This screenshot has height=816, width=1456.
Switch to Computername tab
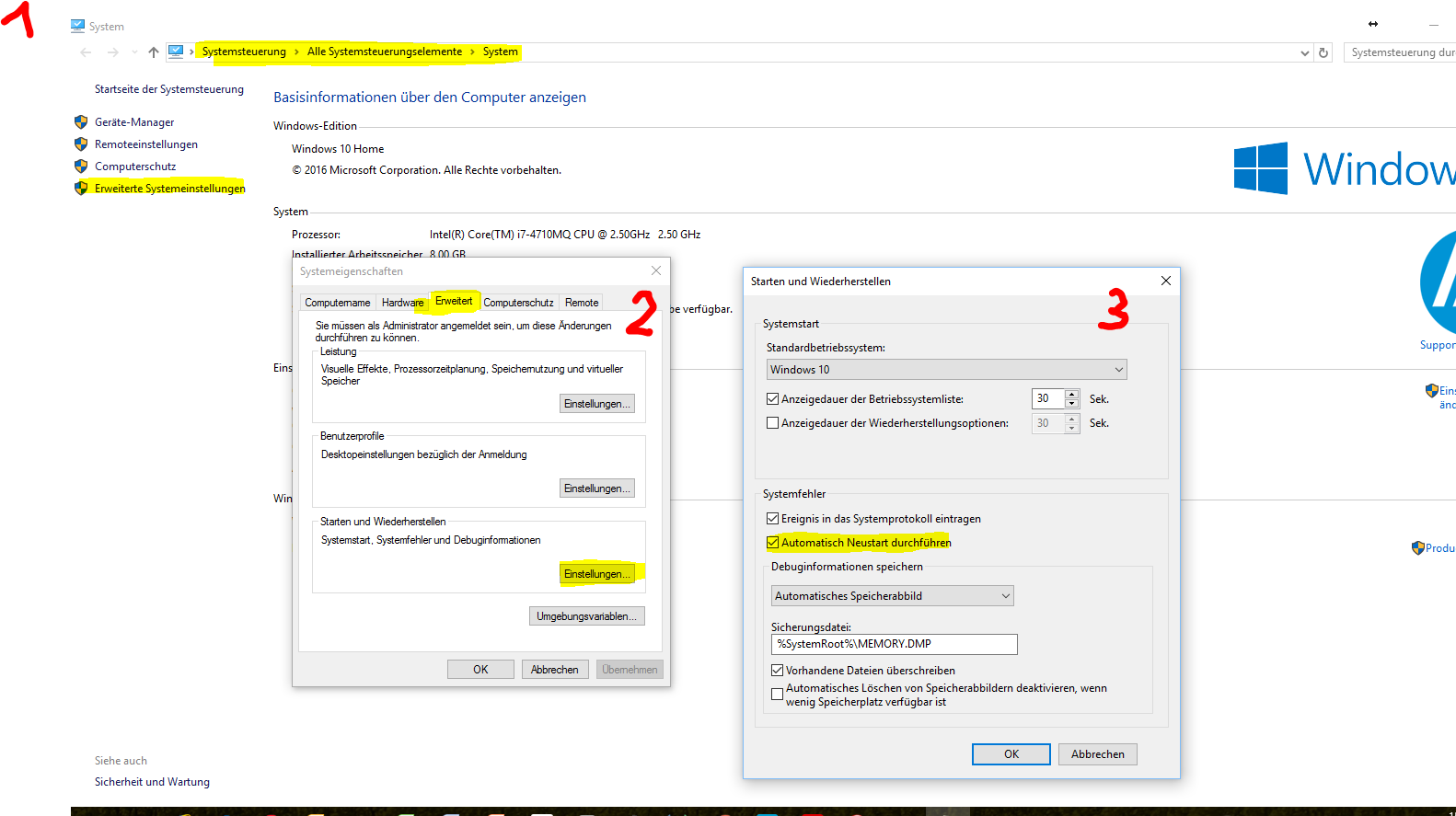click(x=338, y=303)
